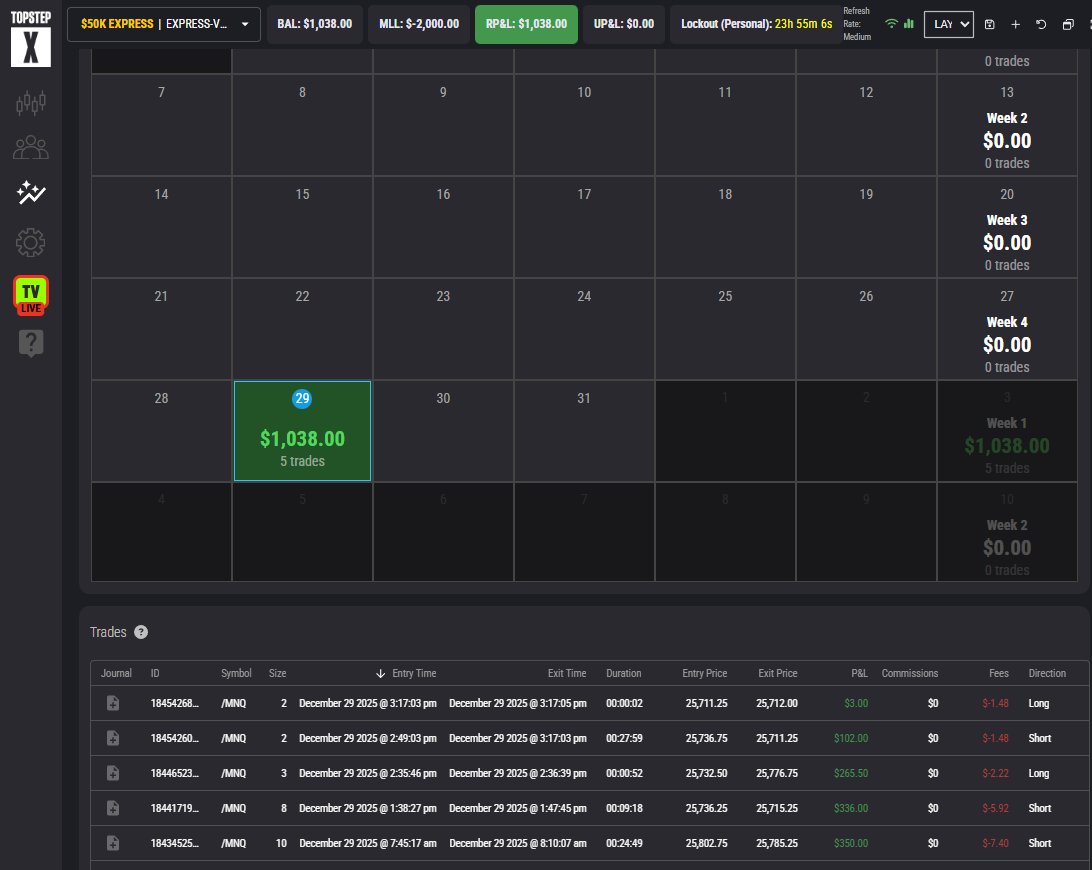The height and width of the screenshot is (870, 1092).
Task: Click the $102.00 P&L value
Action: coord(851,738)
